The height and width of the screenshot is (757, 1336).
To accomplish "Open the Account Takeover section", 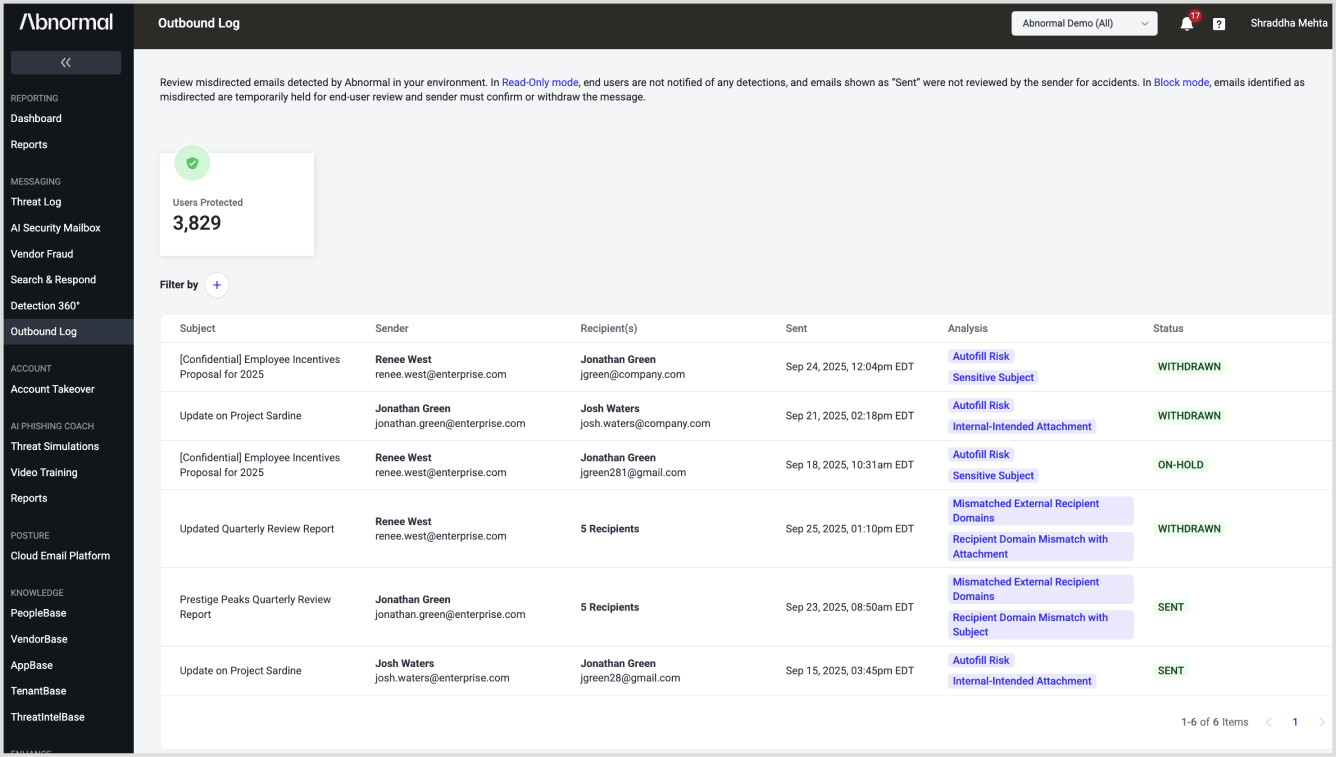I will (x=52, y=389).
